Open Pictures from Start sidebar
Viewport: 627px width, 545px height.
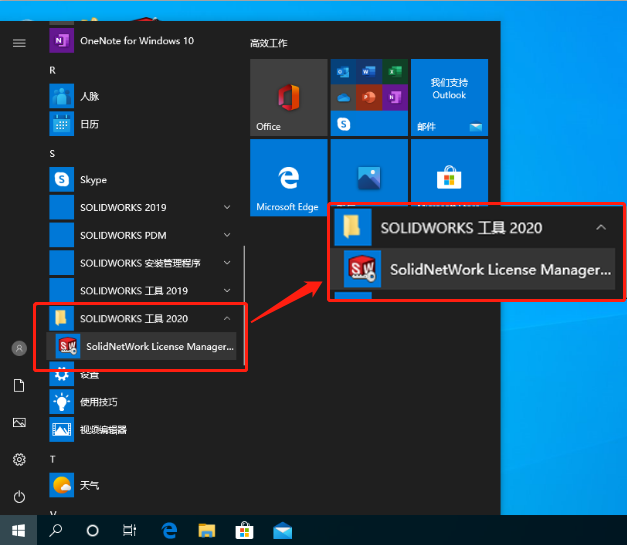pos(19,423)
